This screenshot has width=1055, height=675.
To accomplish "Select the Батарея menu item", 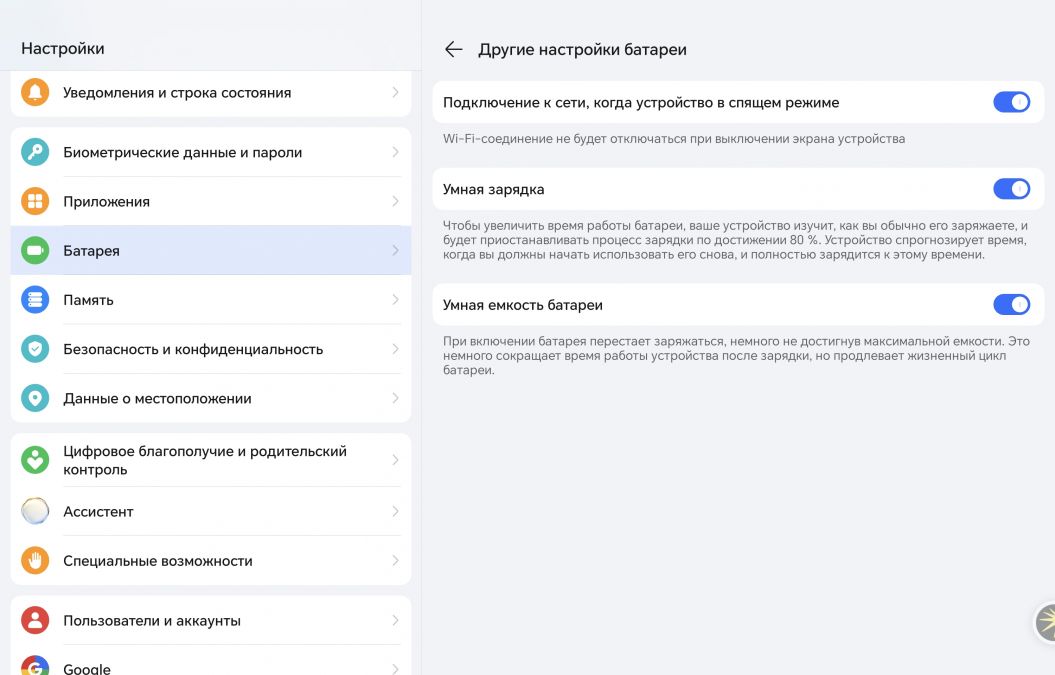I will coord(211,250).
